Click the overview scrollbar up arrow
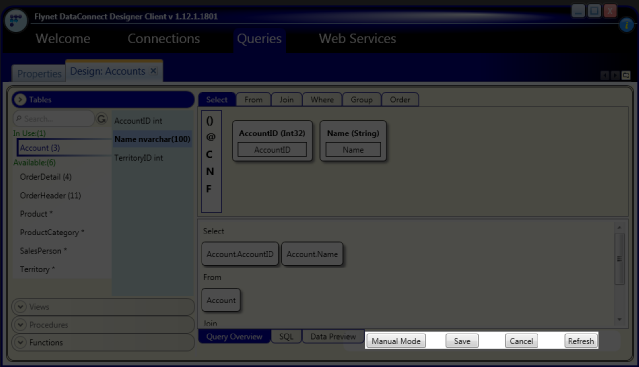 (x=619, y=227)
